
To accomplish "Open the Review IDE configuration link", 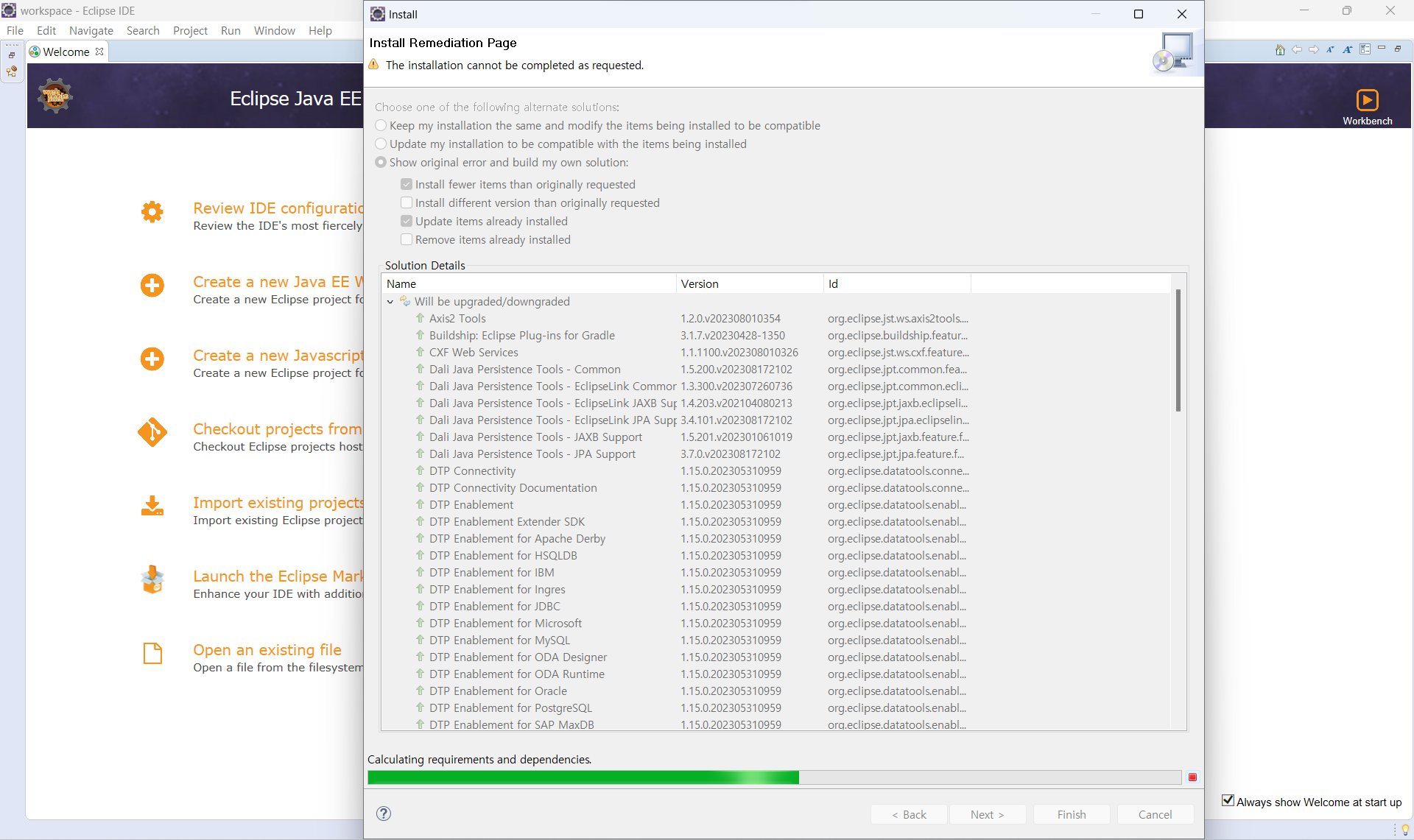I will point(278,208).
